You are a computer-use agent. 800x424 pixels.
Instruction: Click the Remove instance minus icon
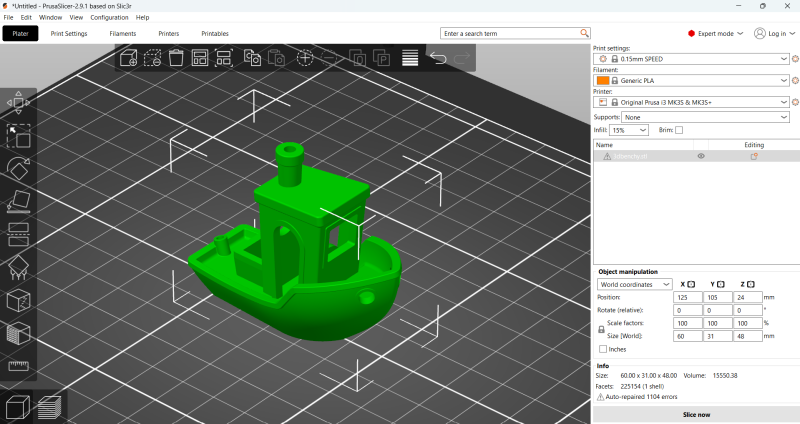click(330, 58)
